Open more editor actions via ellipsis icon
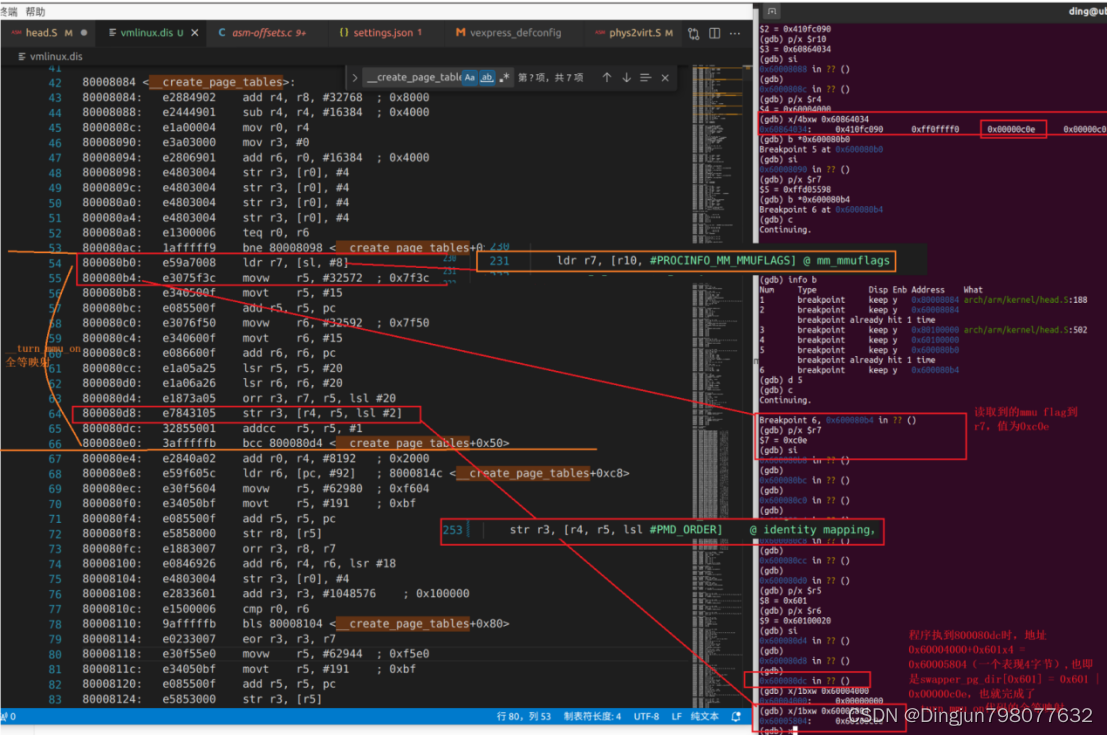The image size is (1108, 736). tap(735, 33)
